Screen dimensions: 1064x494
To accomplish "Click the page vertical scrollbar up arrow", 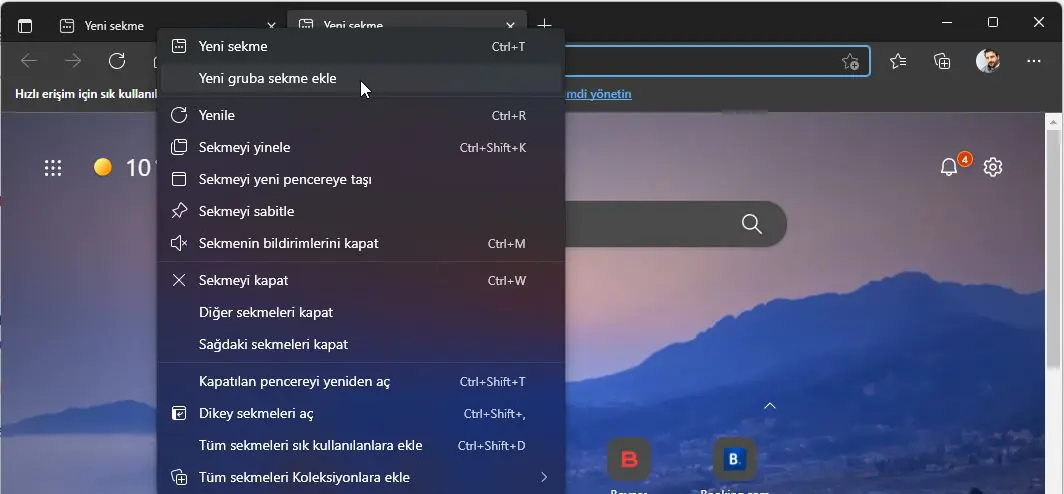I will (x=1054, y=122).
